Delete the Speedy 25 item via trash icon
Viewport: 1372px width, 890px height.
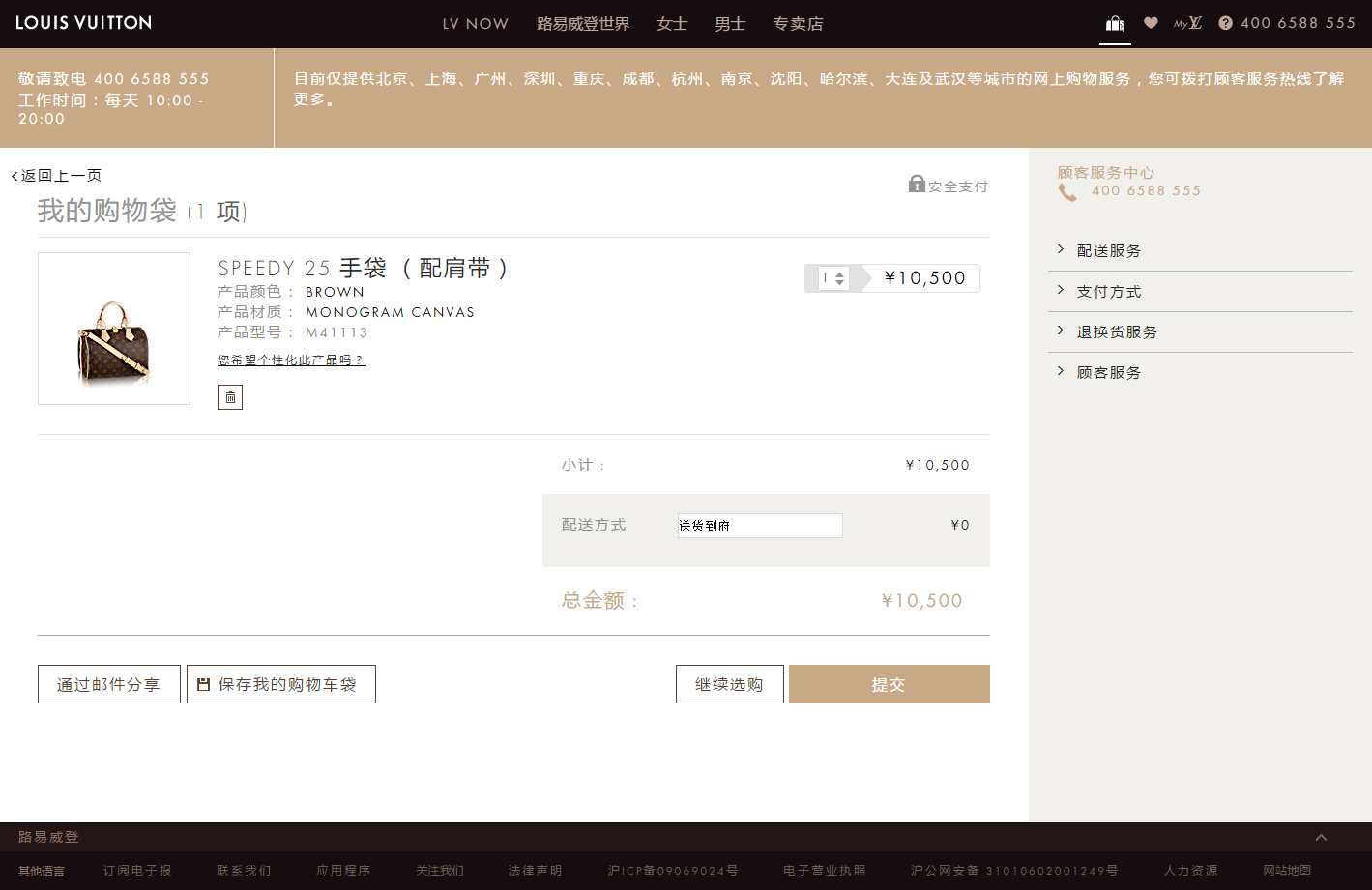click(x=229, y=396)
